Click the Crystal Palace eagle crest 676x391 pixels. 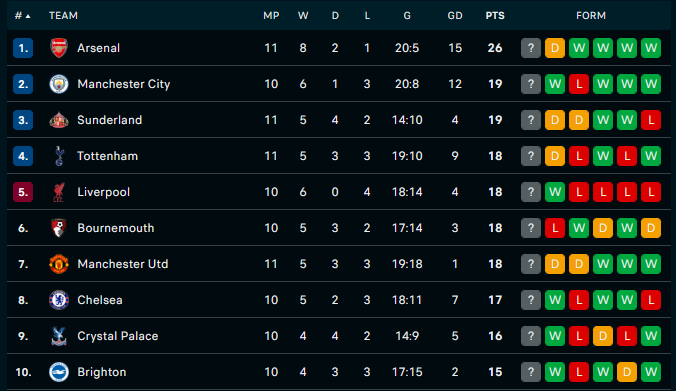(x=59, y=336)
